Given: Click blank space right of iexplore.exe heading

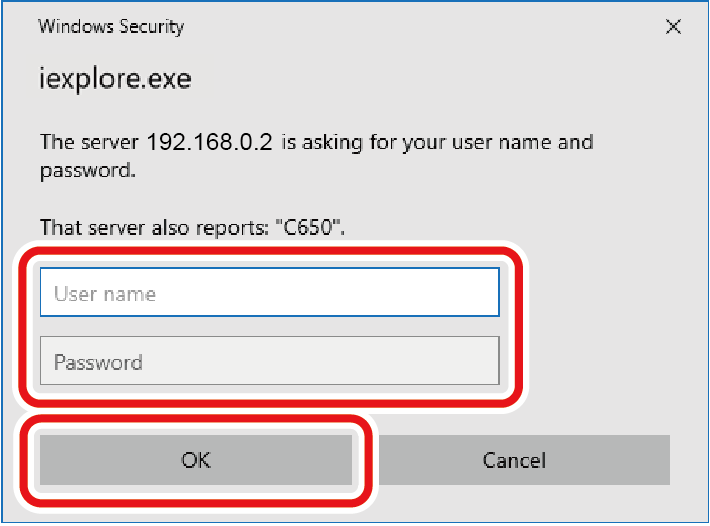Looking at the screenshot, I should click(450, 78).
